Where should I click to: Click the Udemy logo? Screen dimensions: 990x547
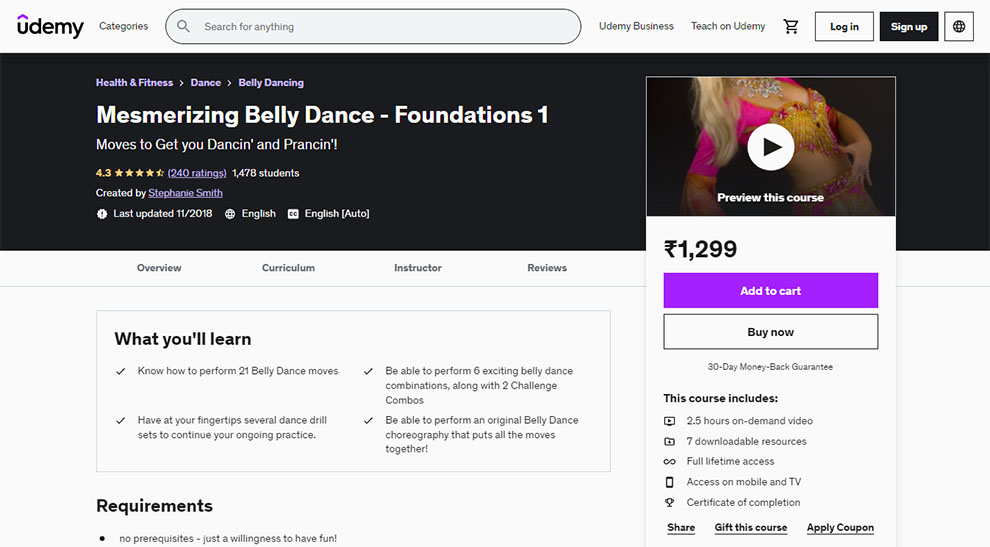50,27
